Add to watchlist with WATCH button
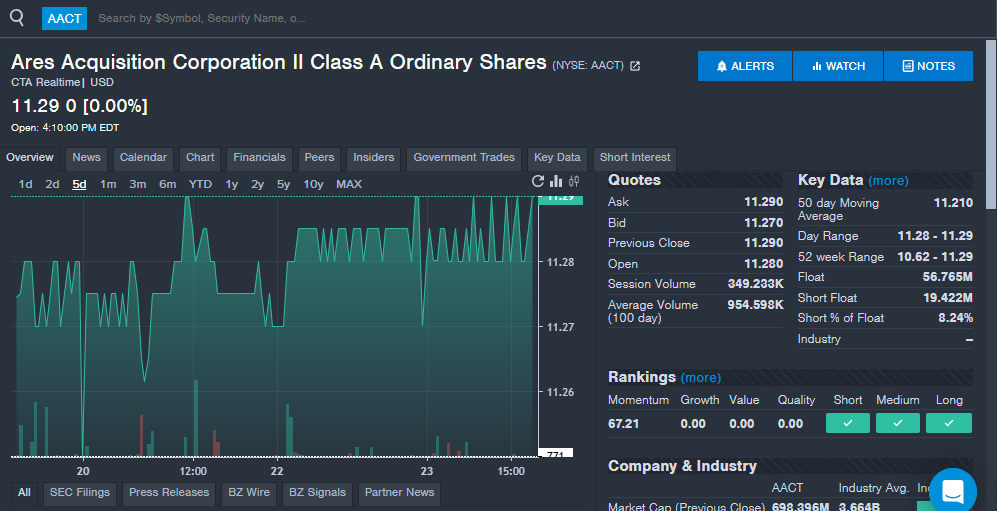The height and width of the screenshot is (511, 997). click(x=838, y=66)
